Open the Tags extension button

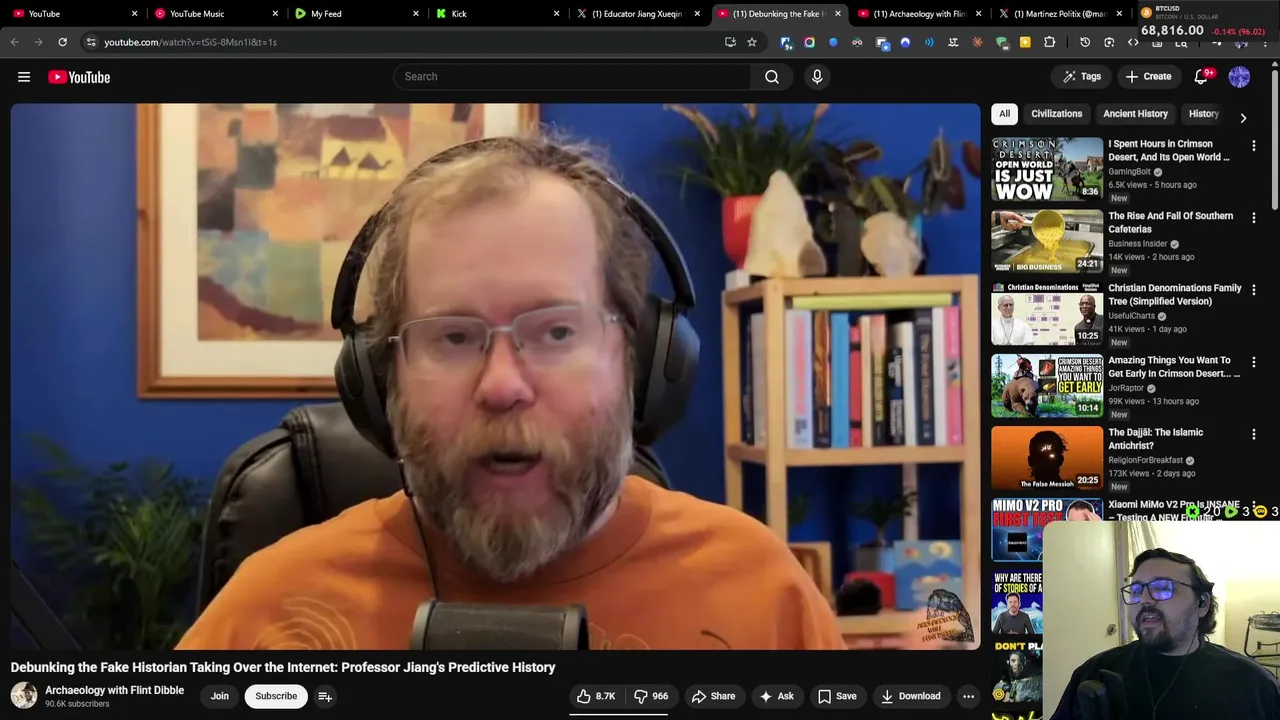click(1082, 77)
